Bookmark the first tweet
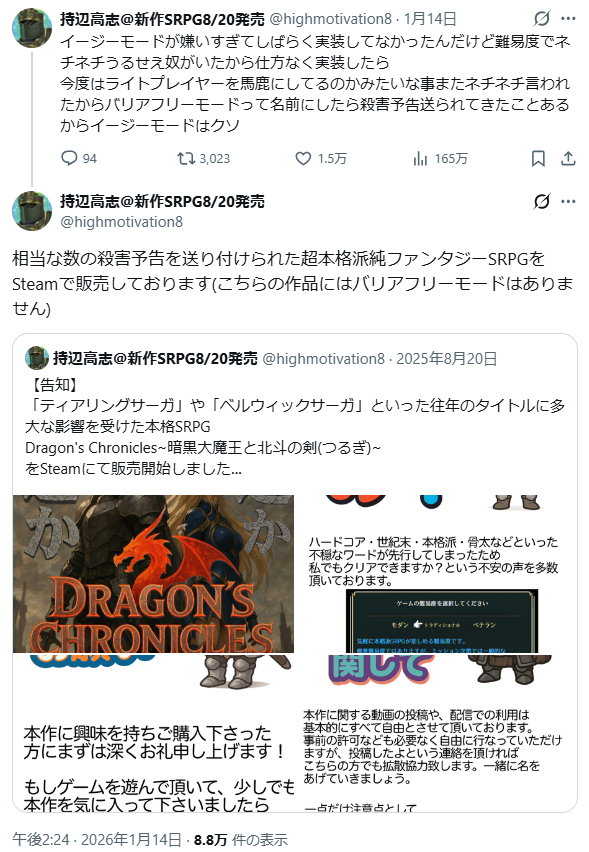The height and width of the screenshot is (852, 589). (538, 158)
